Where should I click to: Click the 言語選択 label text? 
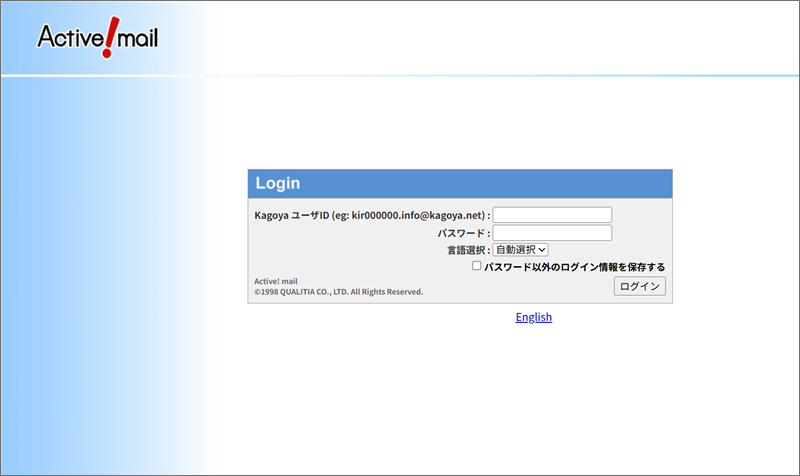(x=465, y=250)
